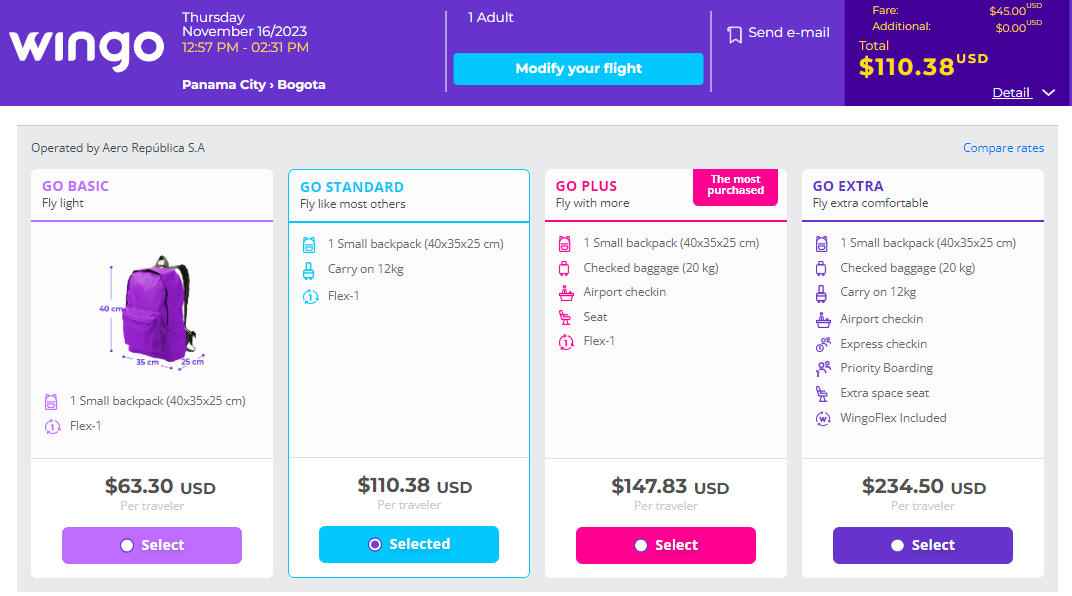The height and width of the screenshot is (596, 1072).
Task: Click the Carry on 12kg icon in Go Standard
Action: [x=309, y=271]
